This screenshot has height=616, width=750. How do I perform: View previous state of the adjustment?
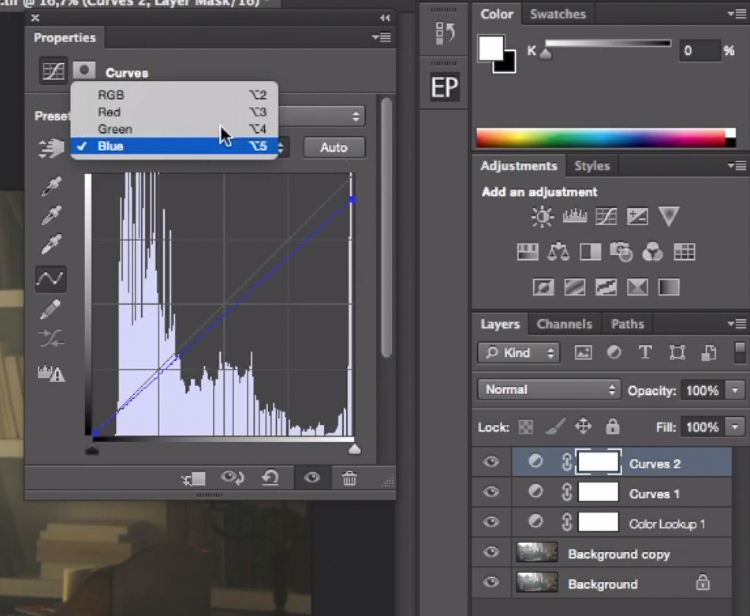(x=232, y=478)
